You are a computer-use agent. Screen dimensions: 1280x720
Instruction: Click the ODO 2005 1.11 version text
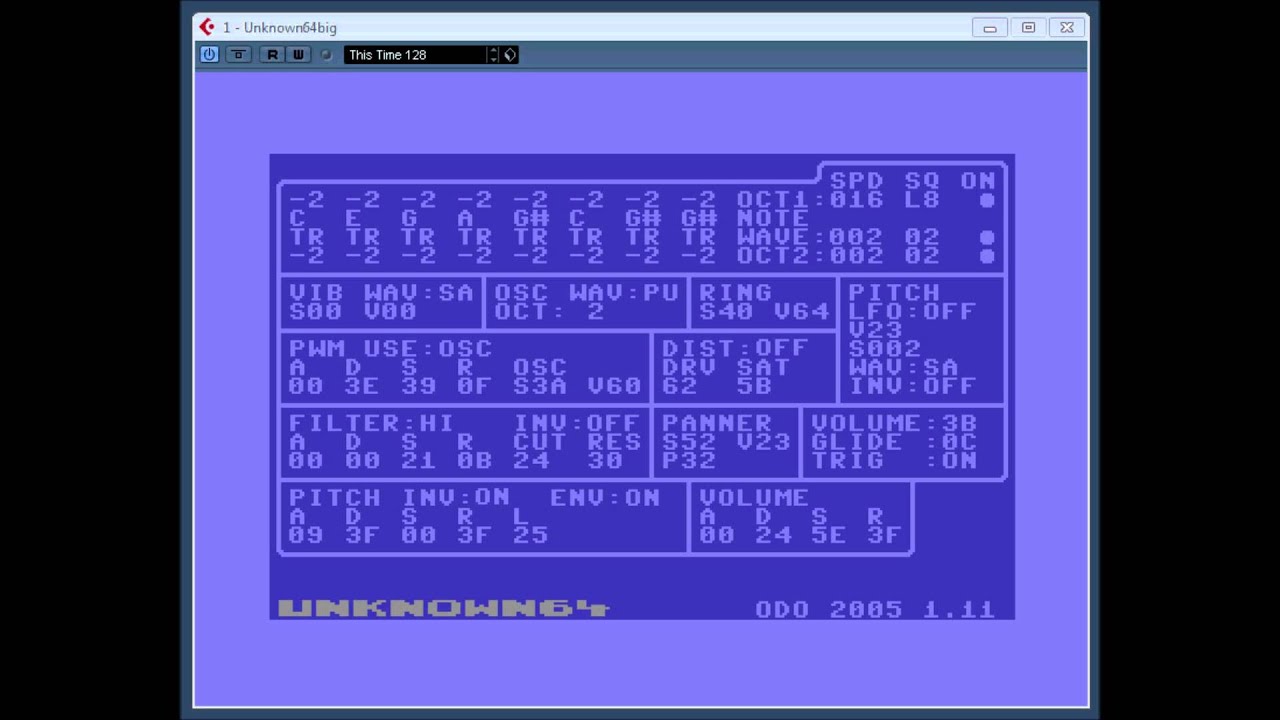(x=875, y=609)
